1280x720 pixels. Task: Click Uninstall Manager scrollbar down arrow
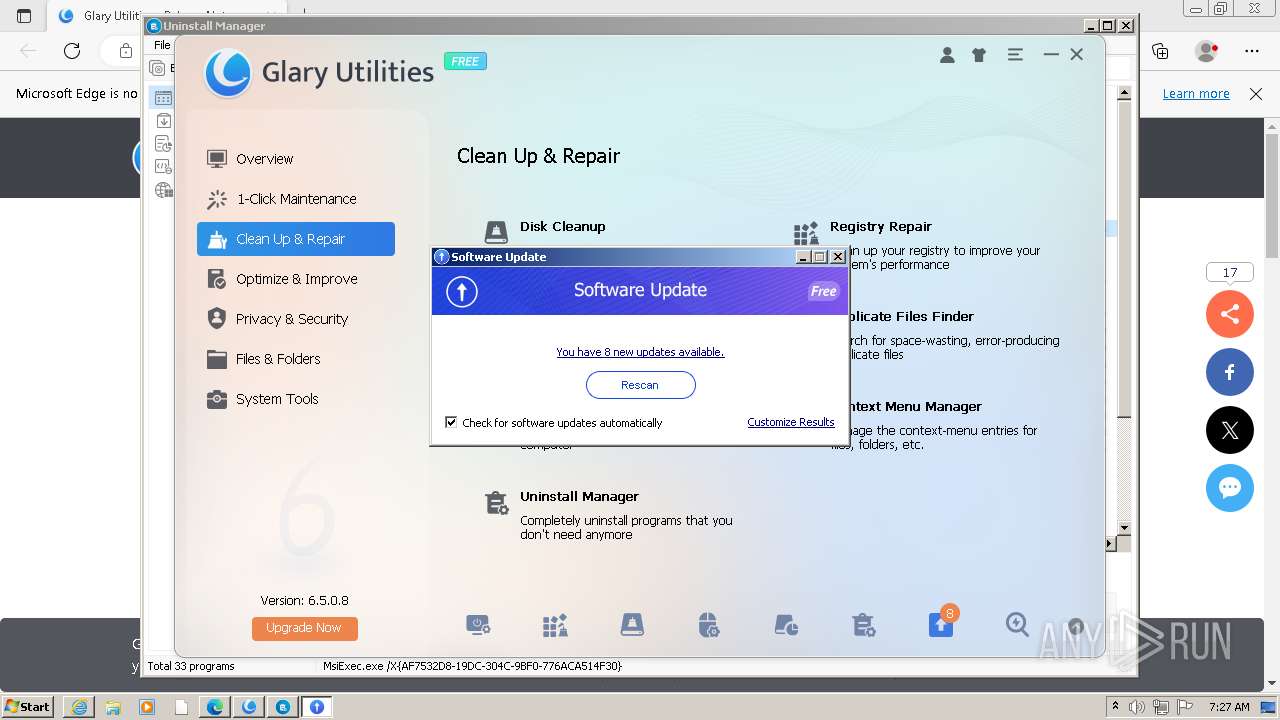tap(1124, 528)
